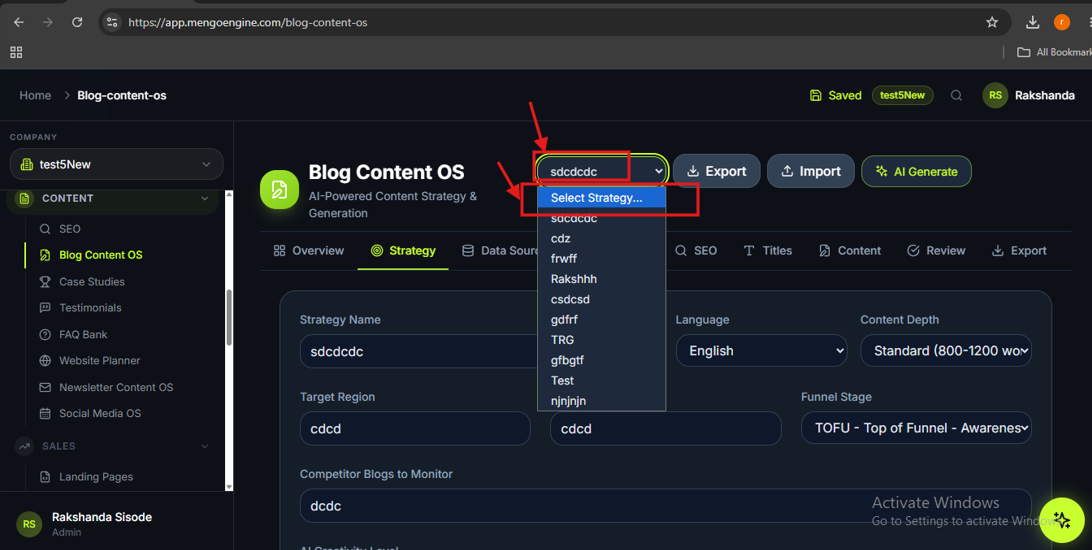Open the sdcdcdc strategy selector dropdown
This screenshot has height=550, width=1092.
click(x=601, y=171)
